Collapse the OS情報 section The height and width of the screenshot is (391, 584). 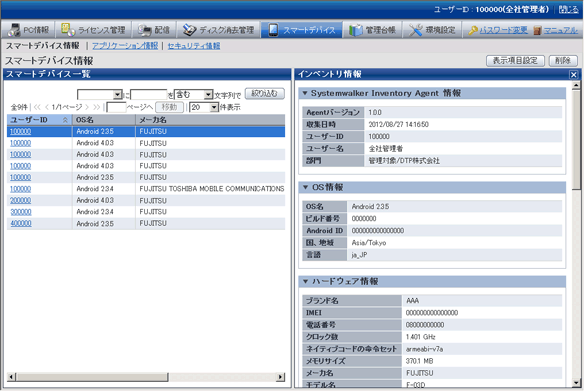point(305,187)
